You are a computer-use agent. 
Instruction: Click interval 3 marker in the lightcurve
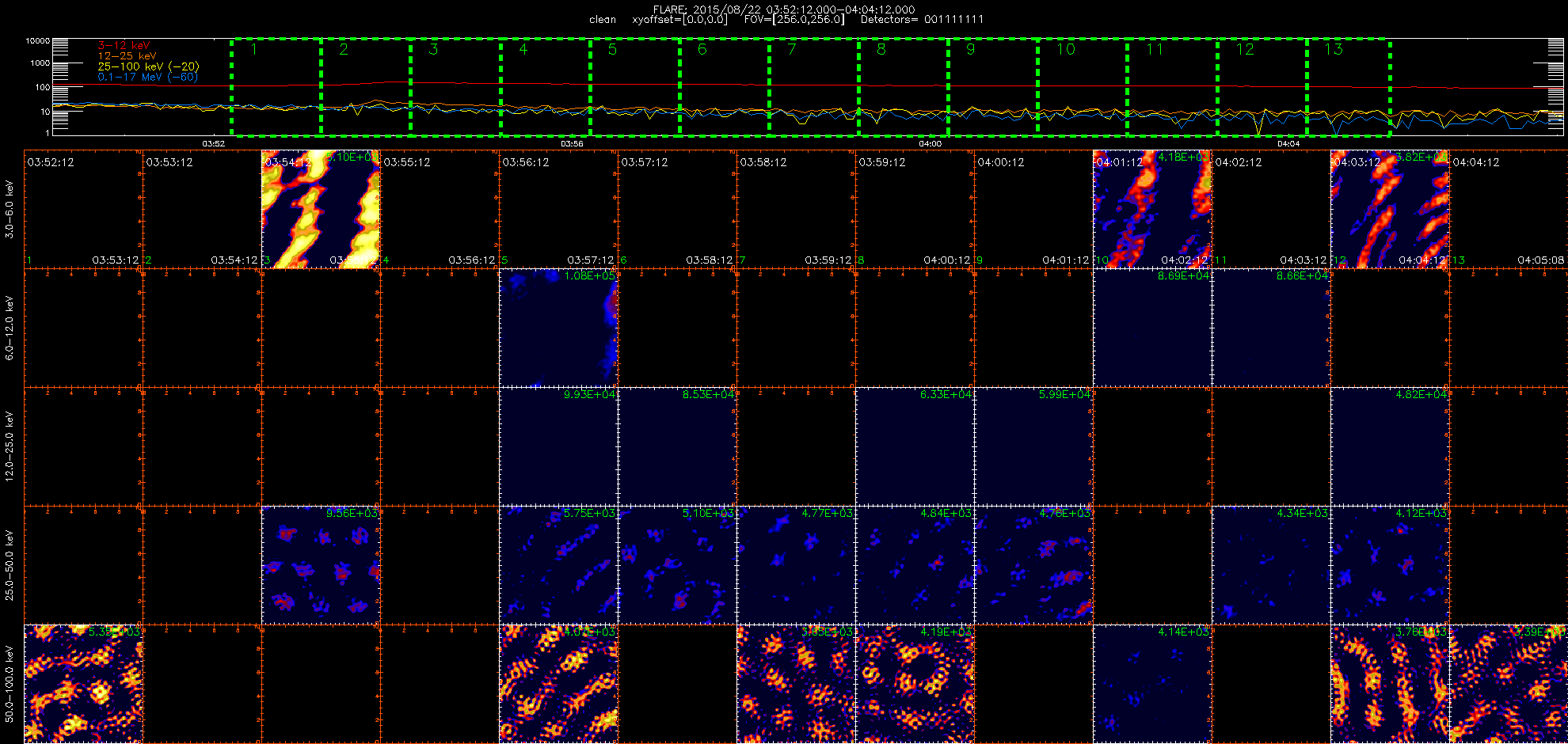tap(433, 49)
